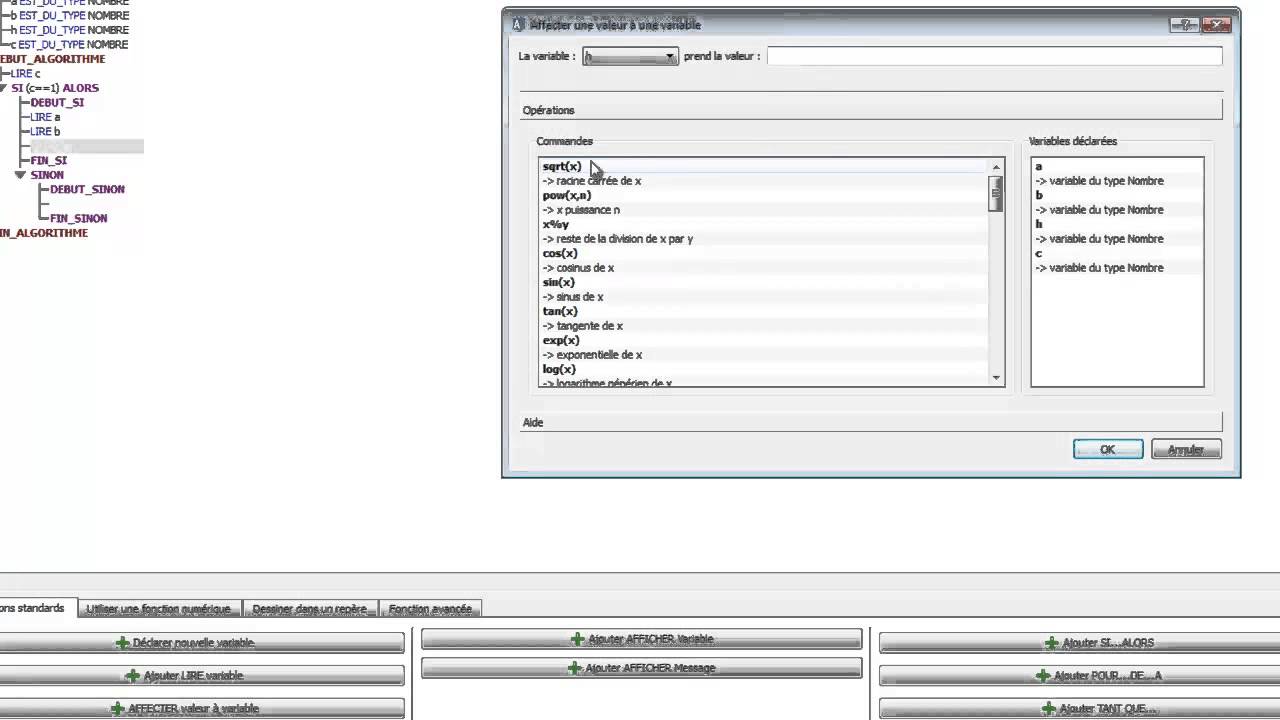Click the Opérations section header

872,110
